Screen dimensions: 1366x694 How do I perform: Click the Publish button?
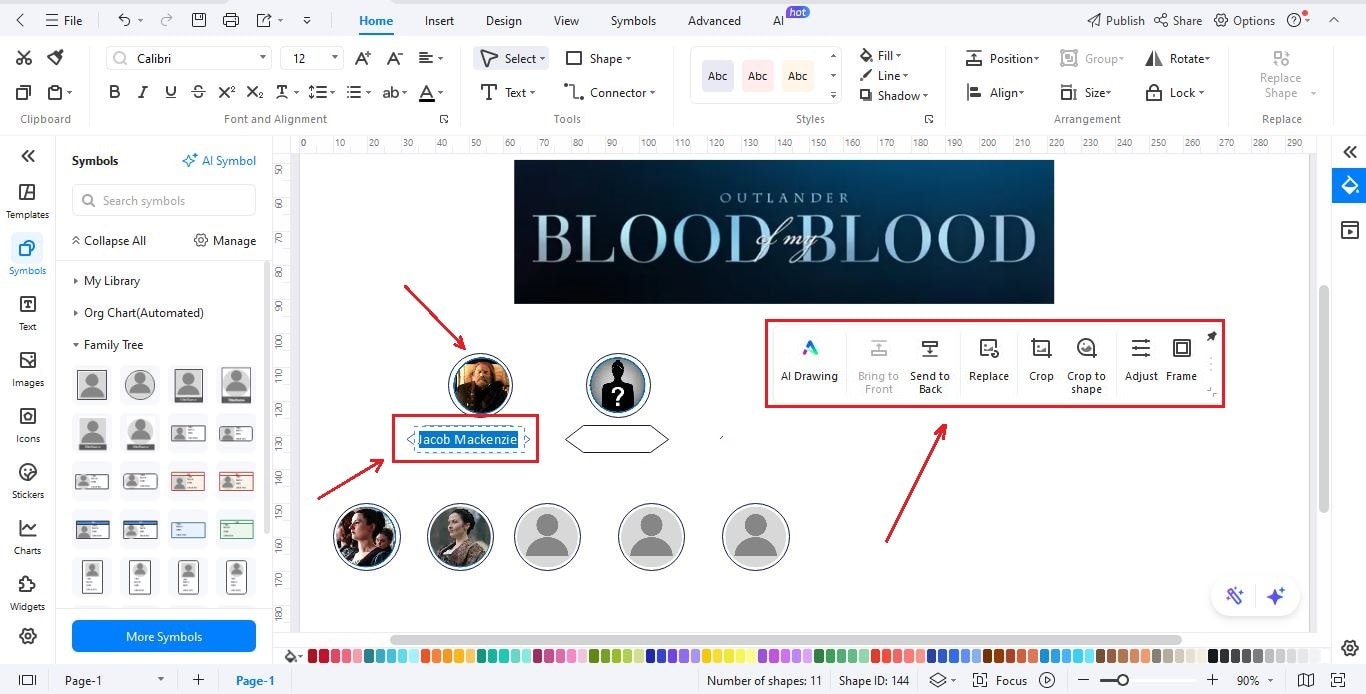click(1115, 20)
